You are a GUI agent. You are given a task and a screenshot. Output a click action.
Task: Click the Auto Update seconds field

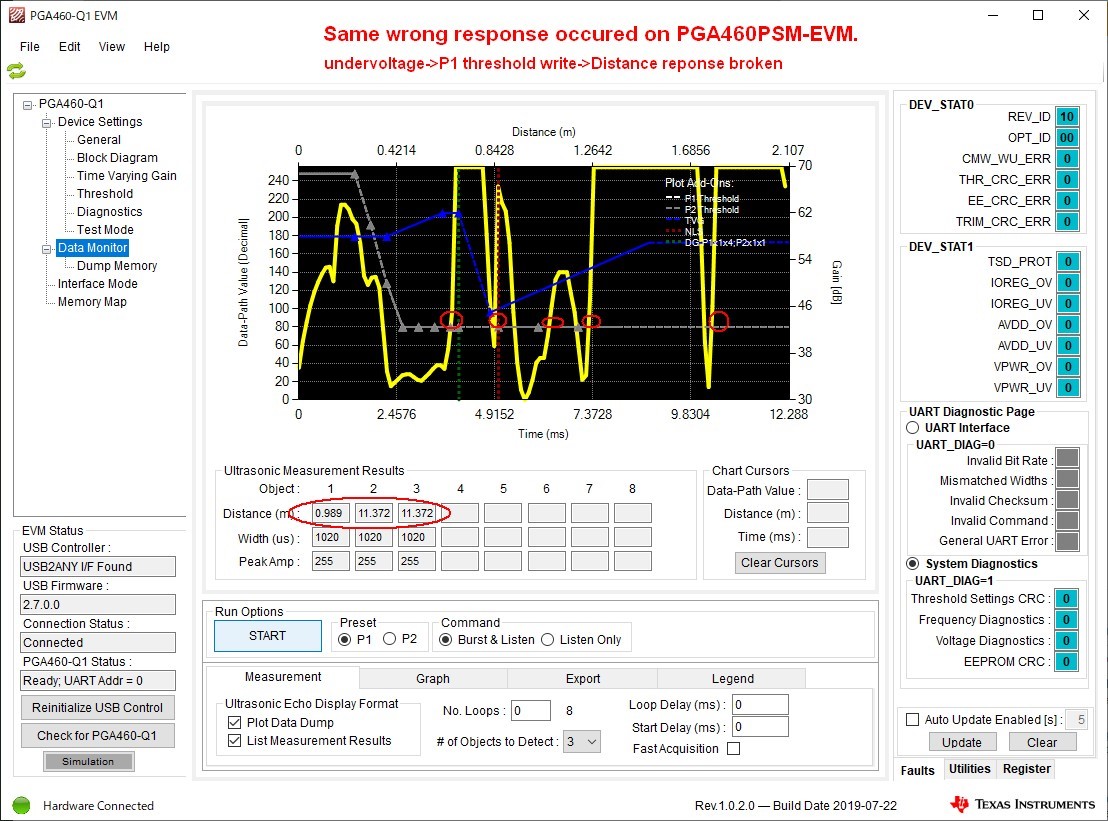pos(1076,720)
